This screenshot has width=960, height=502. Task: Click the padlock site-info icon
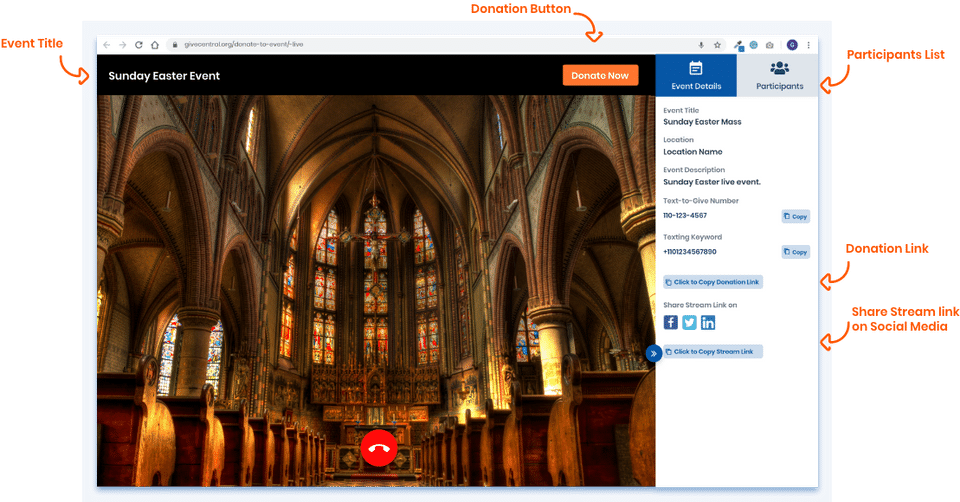(174, 45)
